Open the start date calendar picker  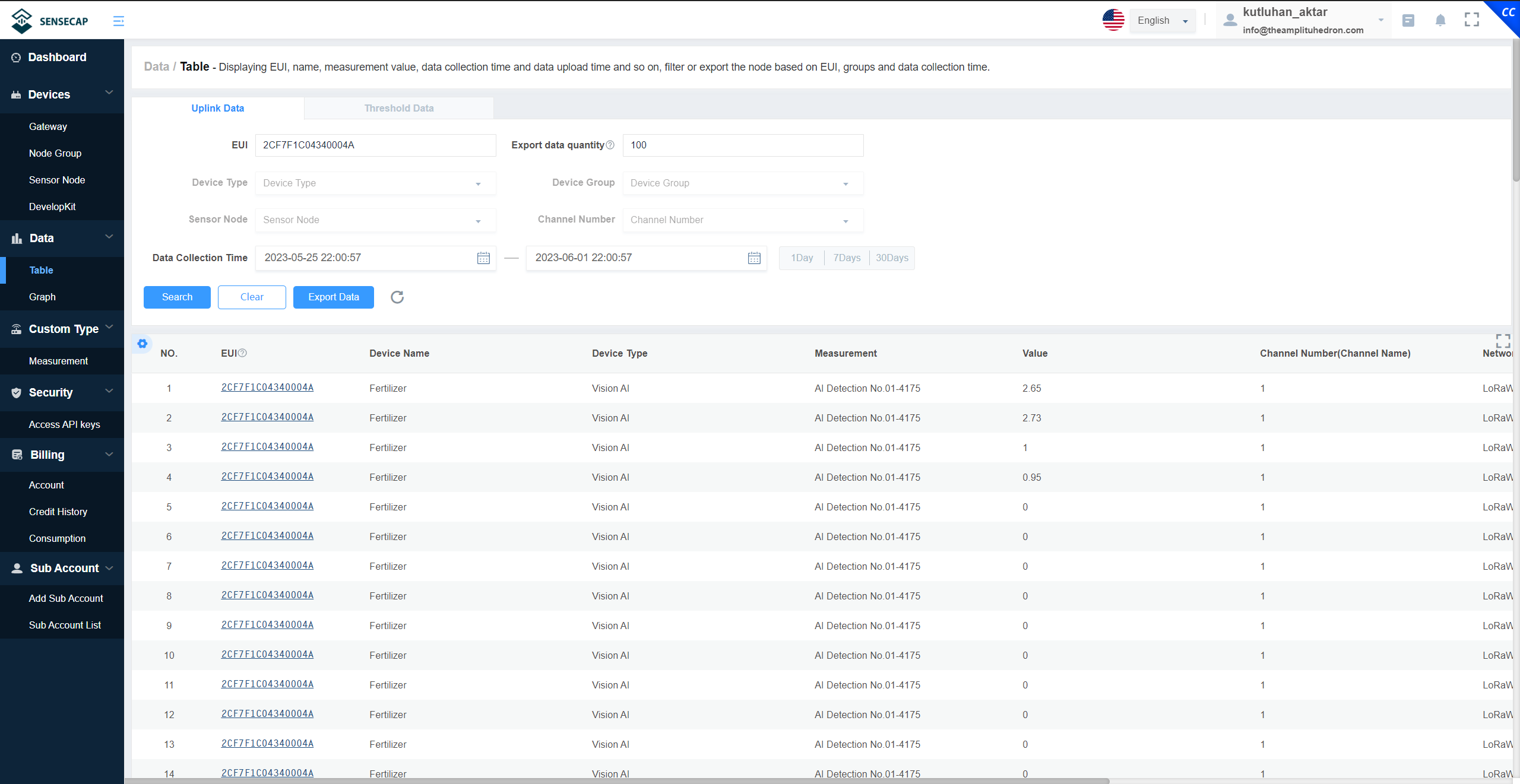tap(483, 258)
